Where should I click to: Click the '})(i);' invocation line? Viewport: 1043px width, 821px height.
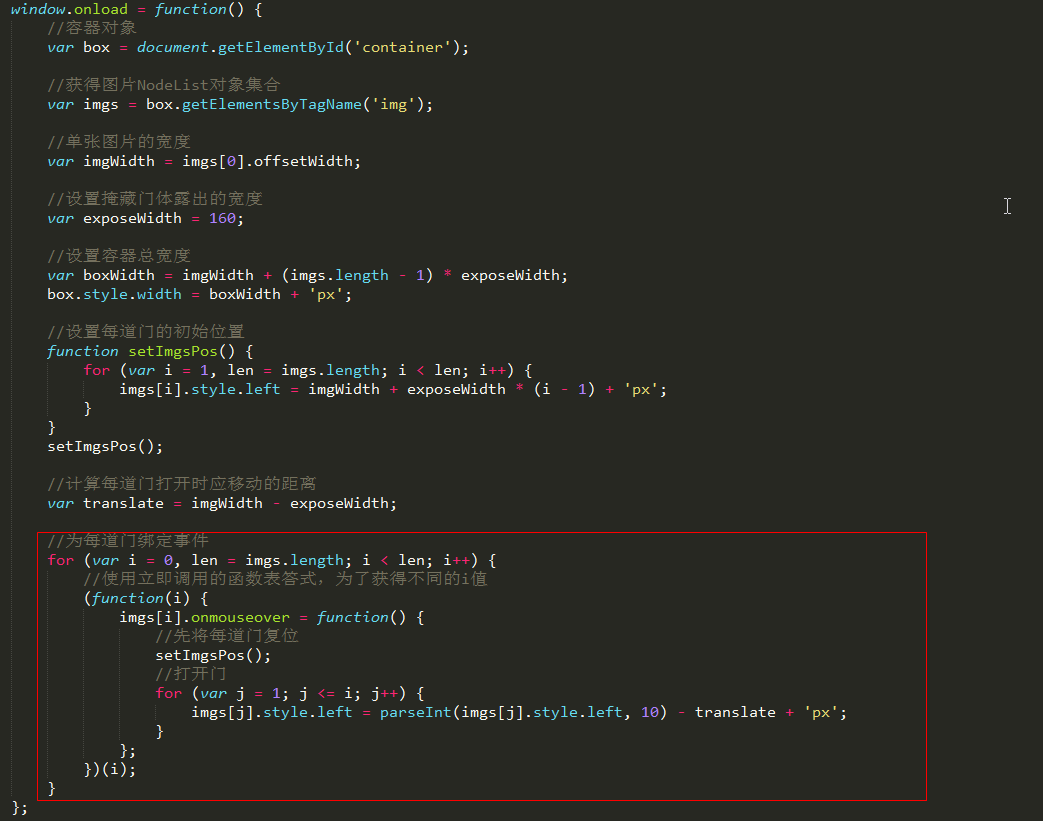tap(110, 770)
